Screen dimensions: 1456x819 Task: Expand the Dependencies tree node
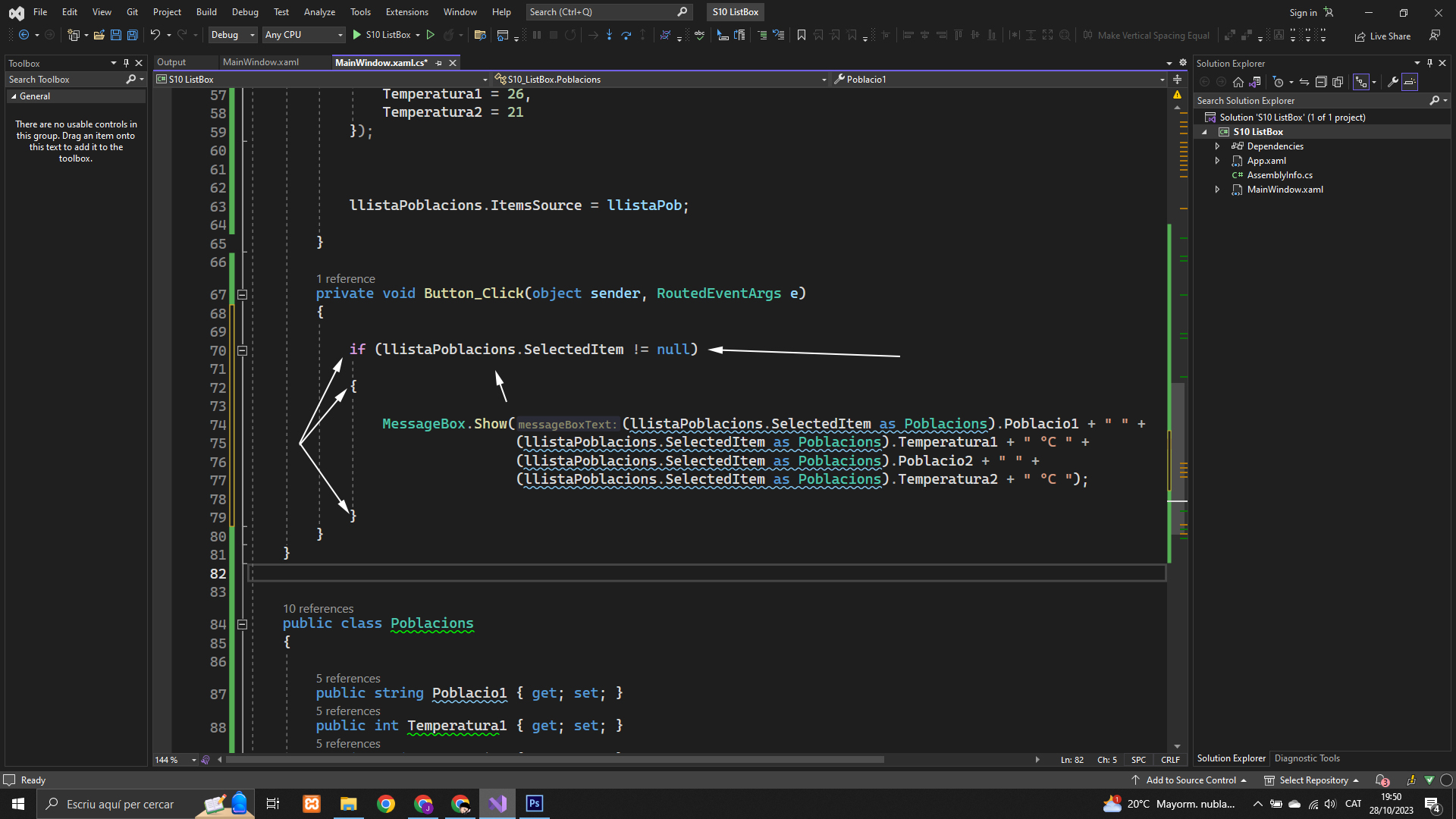pyautogui.click(x=1217, y=146)
